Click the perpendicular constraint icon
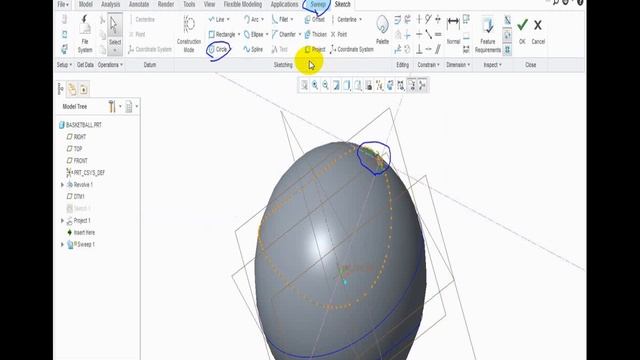The image size is (640, 360). [x=419, y=49]
